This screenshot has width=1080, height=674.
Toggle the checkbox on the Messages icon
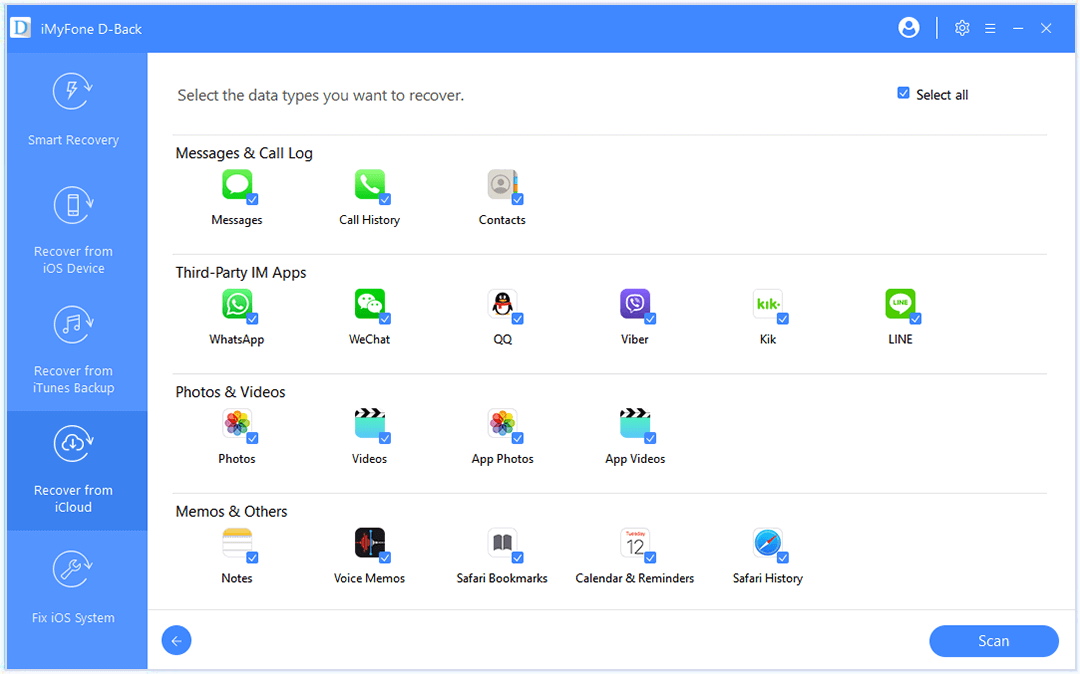coord(252,199)
